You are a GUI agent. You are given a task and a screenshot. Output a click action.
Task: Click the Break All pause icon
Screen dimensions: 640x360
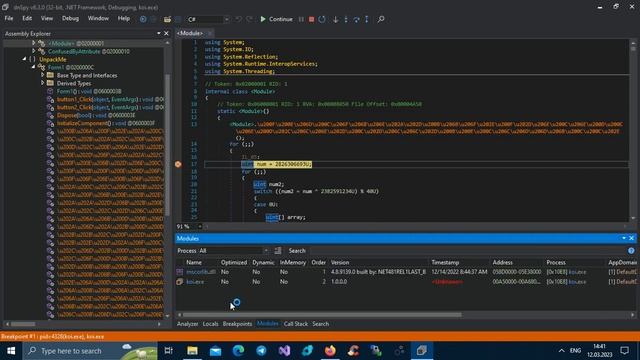pyautogui.click(x=301, y=19)
